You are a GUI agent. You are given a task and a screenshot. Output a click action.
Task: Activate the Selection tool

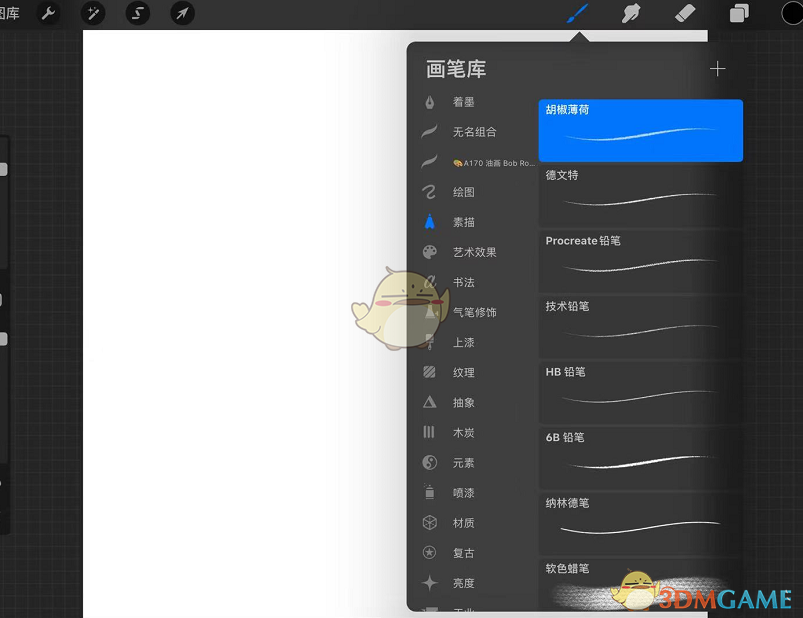click(x=136, y=13)
